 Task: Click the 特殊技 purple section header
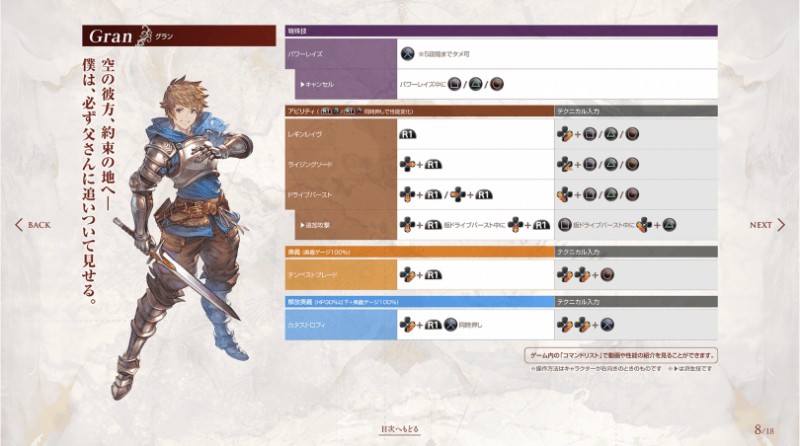(x=502, y=31)
